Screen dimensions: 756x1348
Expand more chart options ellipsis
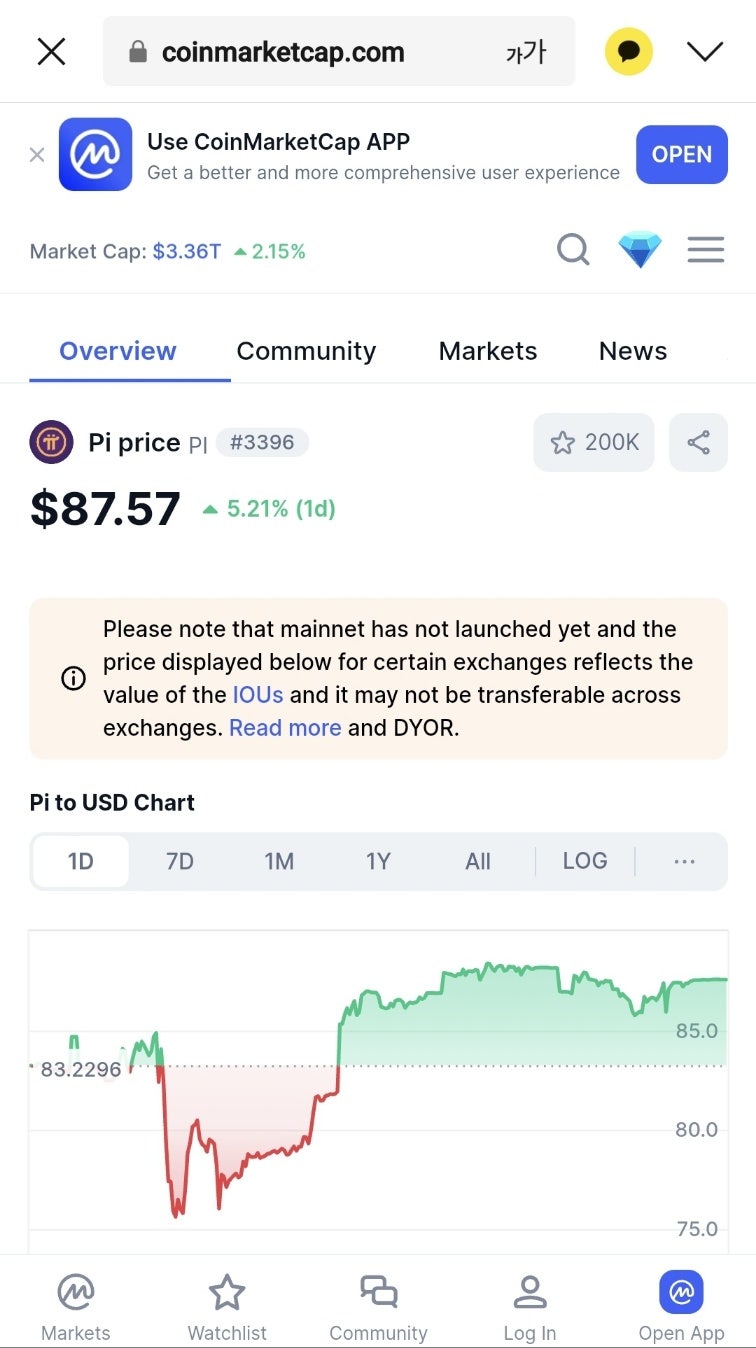684,861
